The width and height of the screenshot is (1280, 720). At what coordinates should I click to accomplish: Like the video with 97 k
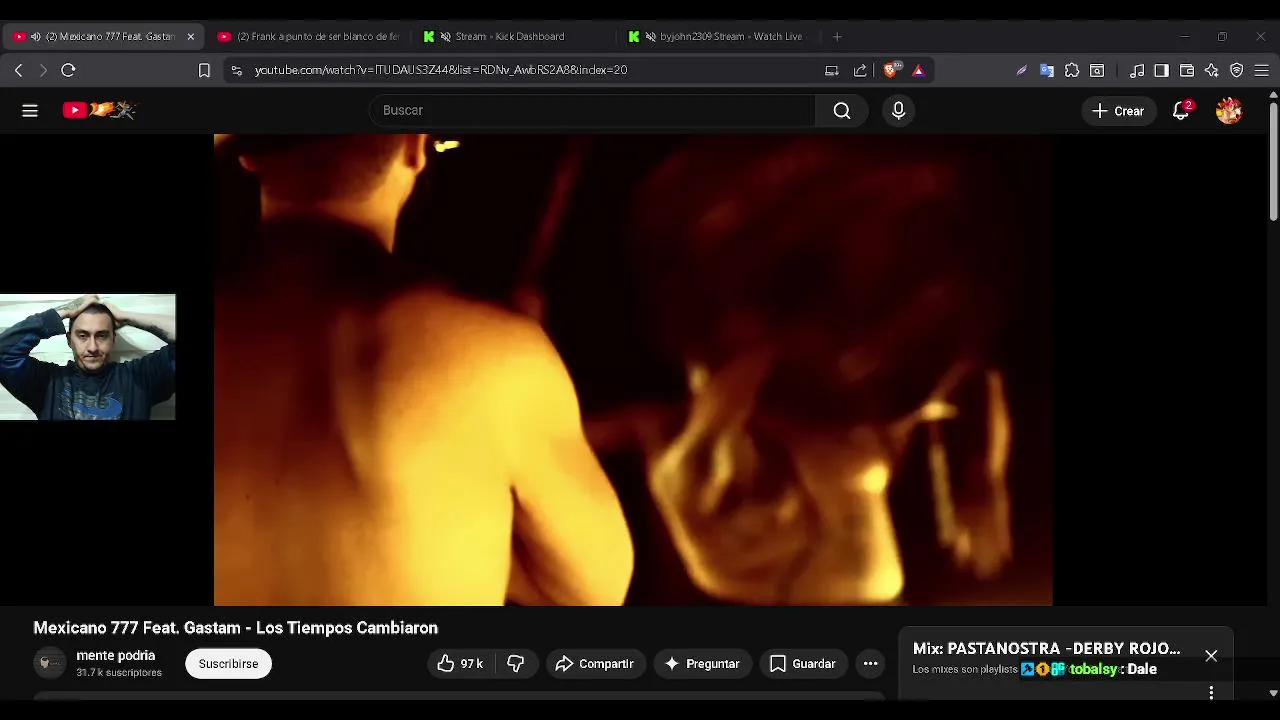coord(460,664)
